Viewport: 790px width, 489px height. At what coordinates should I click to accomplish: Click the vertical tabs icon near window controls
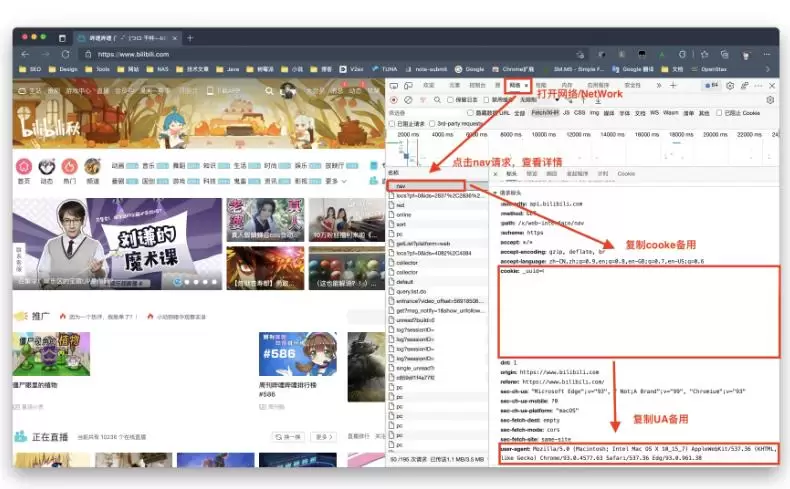[x=62, y=38]
